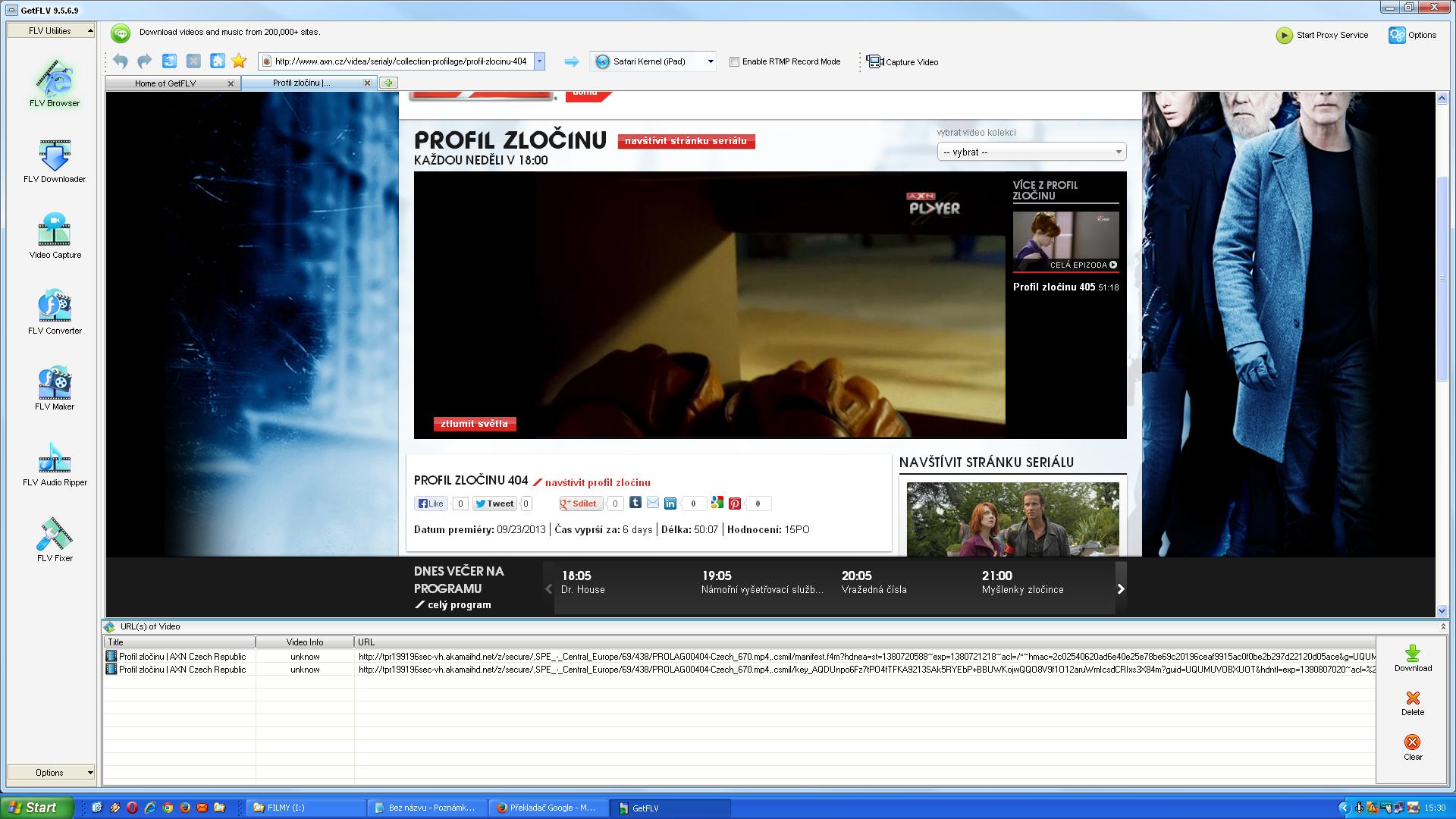Share page on LinkedIn icon
This screenshot has height=819, width=1456.
click(670, 504)
